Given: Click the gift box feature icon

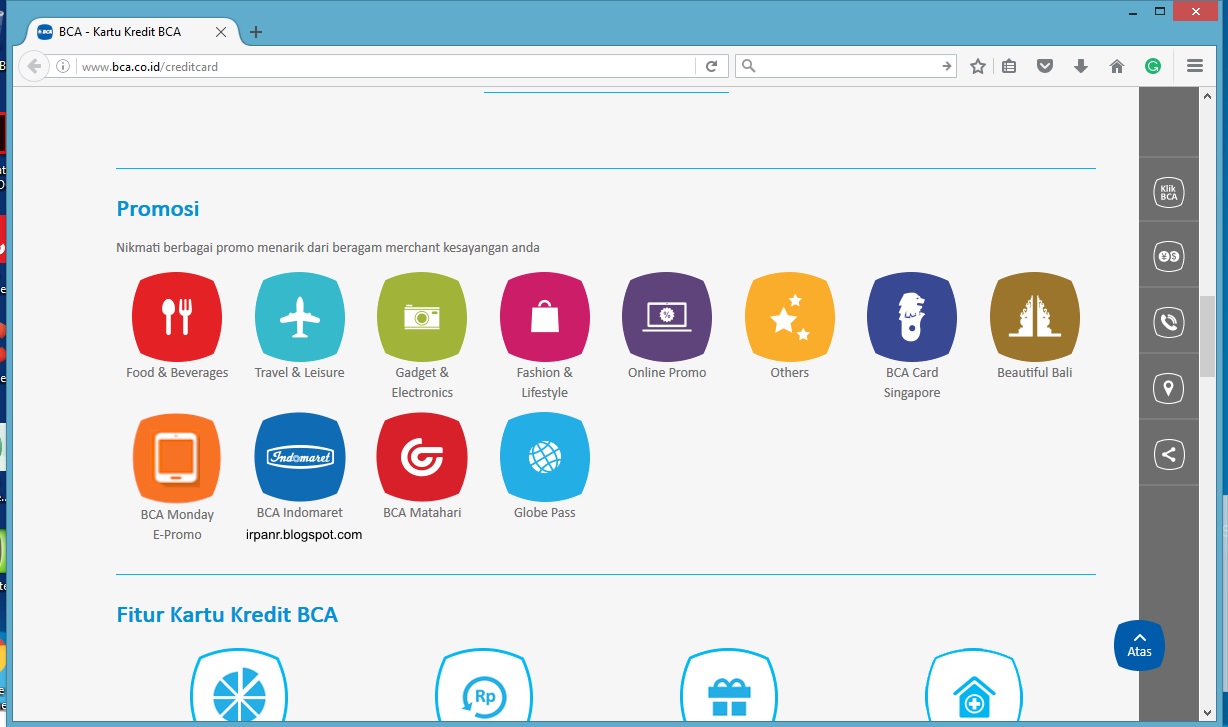Looking at the screenshot, I should point(729,686).
